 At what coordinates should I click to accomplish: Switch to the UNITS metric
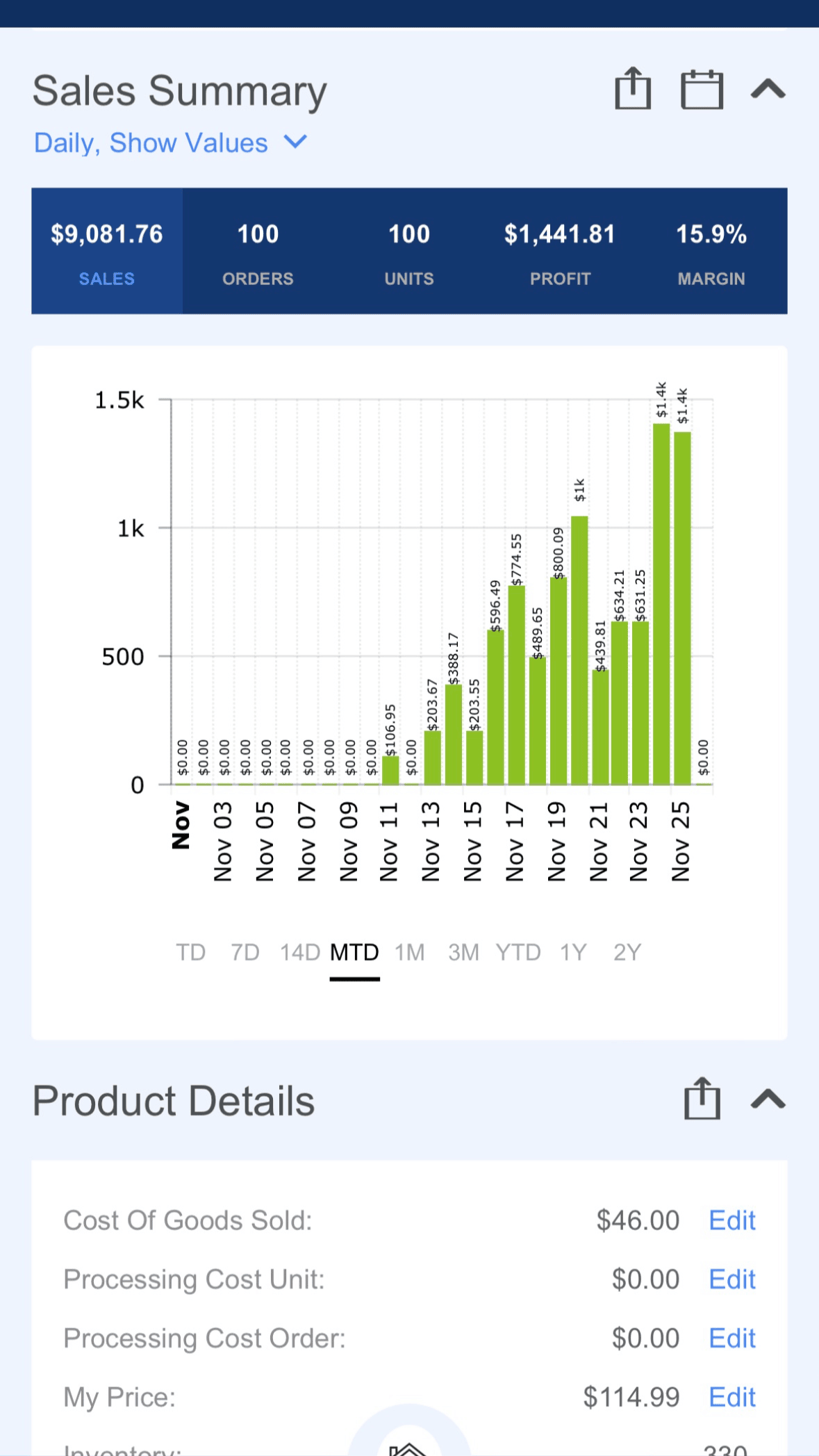pos(409,251)
